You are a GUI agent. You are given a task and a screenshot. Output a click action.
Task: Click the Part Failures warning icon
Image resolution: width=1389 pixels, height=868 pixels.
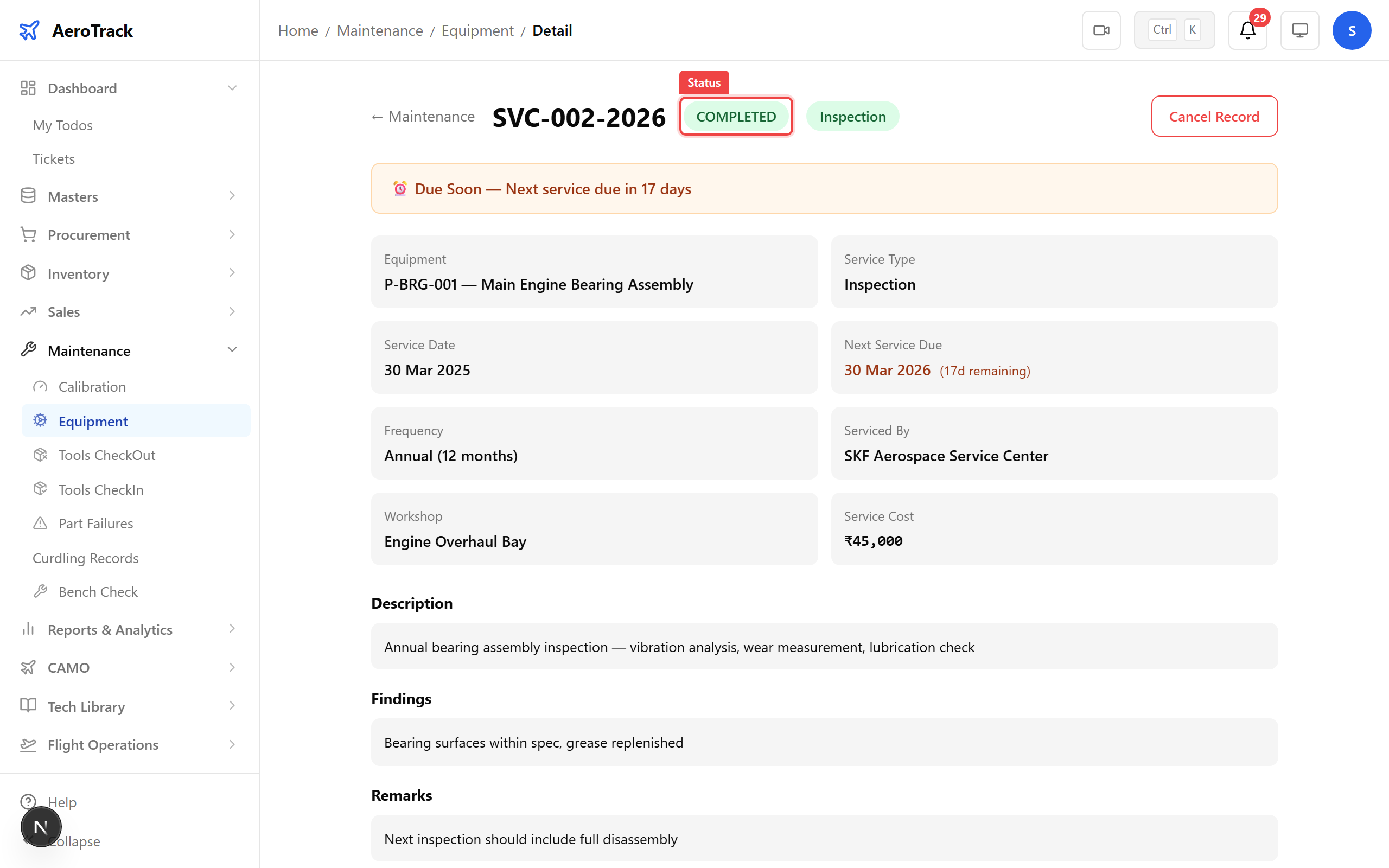click(40, 523)
